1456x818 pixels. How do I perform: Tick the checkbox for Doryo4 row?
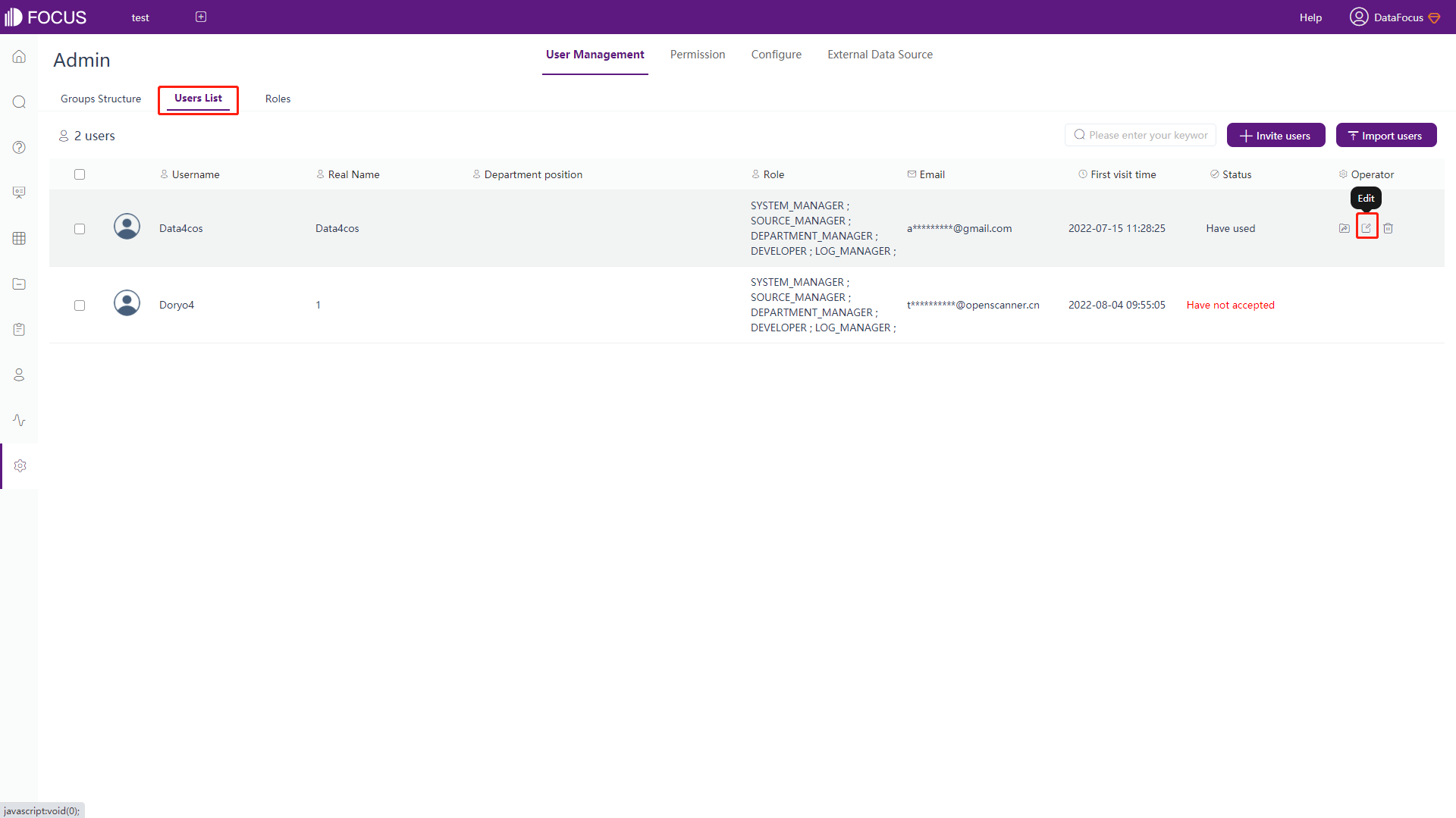pos(80,306)
